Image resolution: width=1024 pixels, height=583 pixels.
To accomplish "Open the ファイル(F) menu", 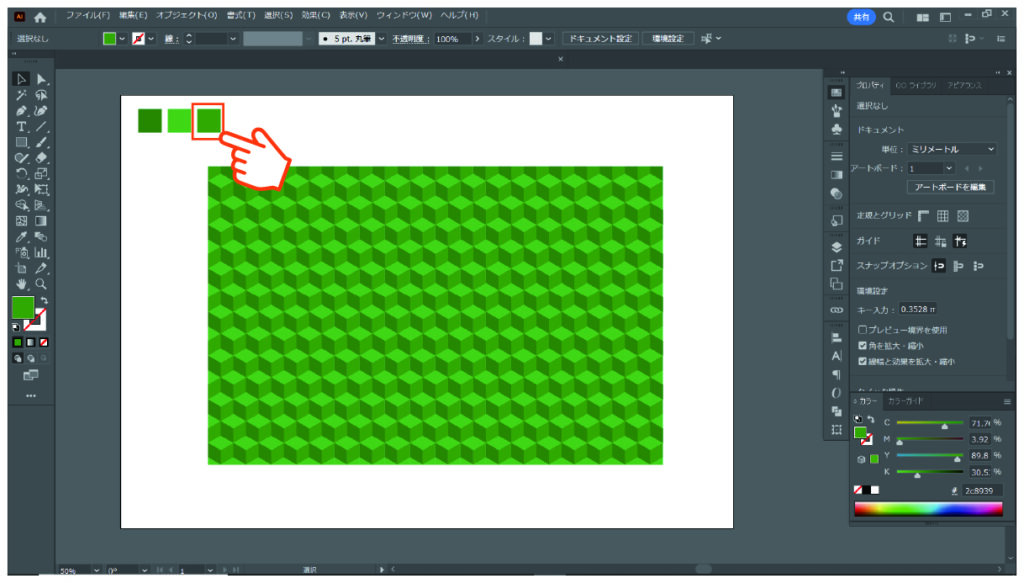I will click(x=88, y=15).
